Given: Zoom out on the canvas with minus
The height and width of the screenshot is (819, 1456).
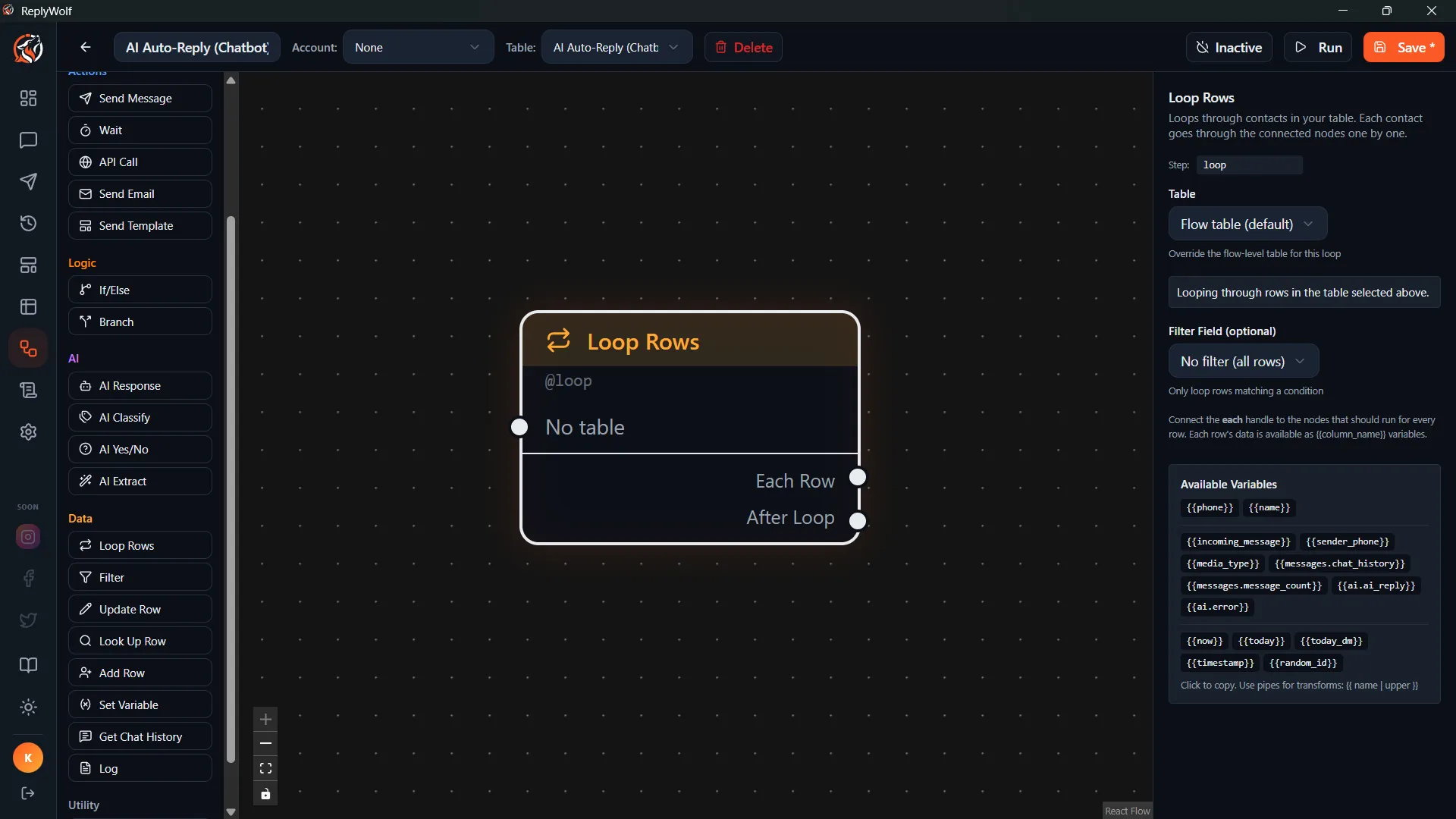Looking at the screenshot, I should pyautogui.click(x=265, y=744).
